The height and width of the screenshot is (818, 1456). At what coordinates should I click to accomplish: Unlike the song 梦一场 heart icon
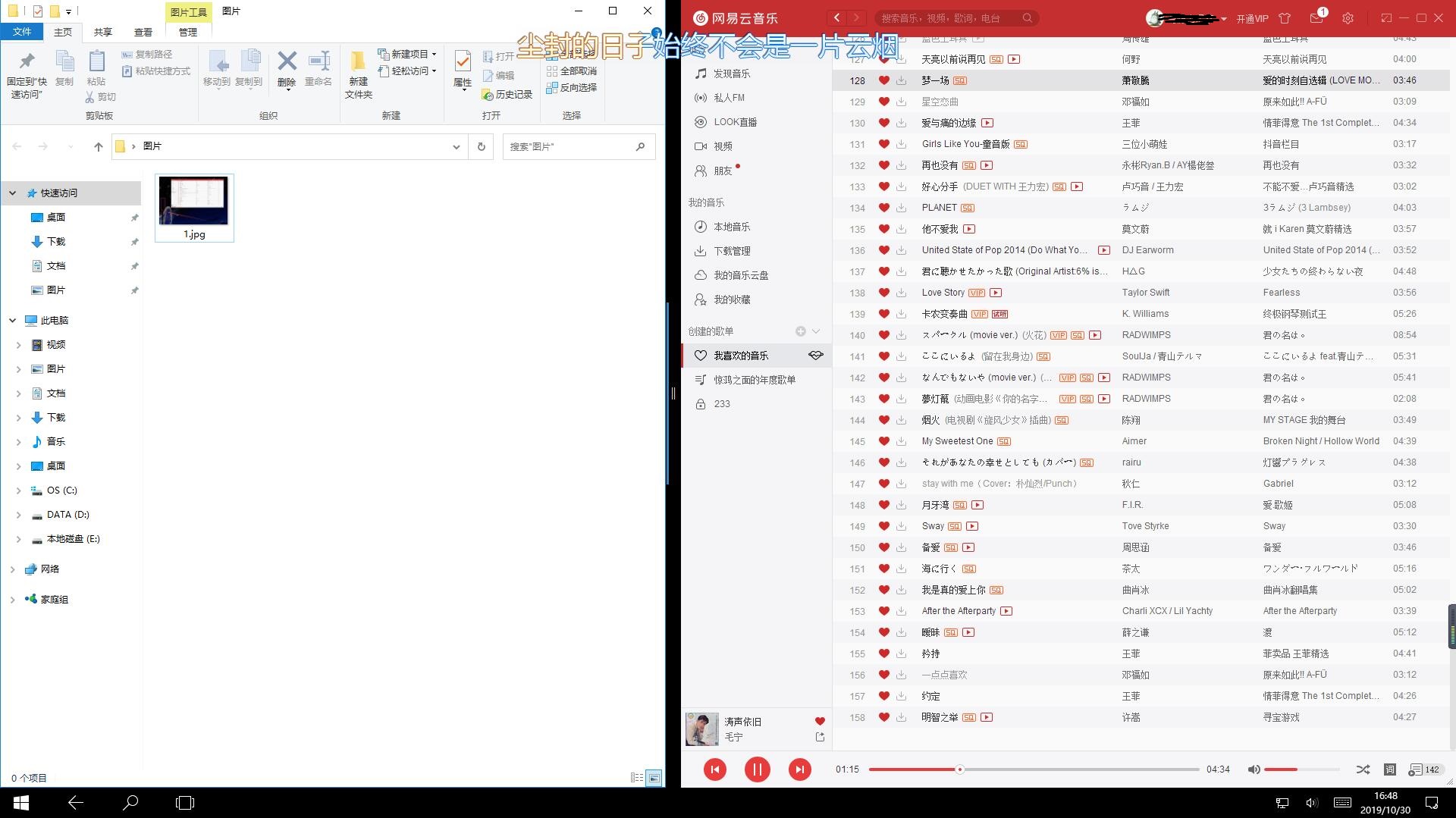(884, 80)
